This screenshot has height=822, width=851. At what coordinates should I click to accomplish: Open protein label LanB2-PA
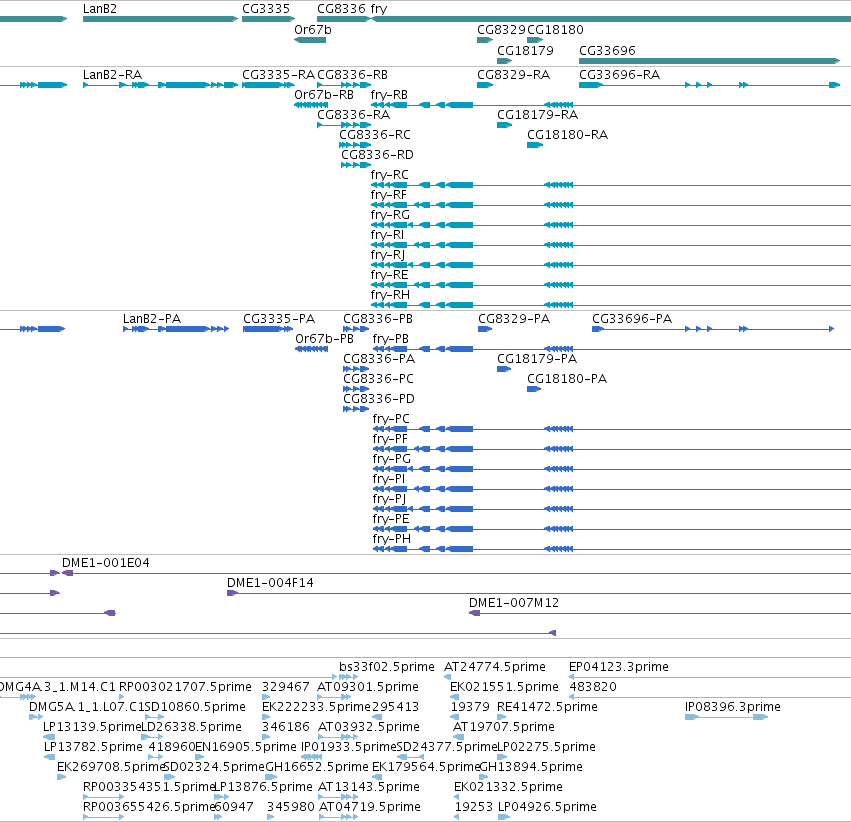coord(152,318)
